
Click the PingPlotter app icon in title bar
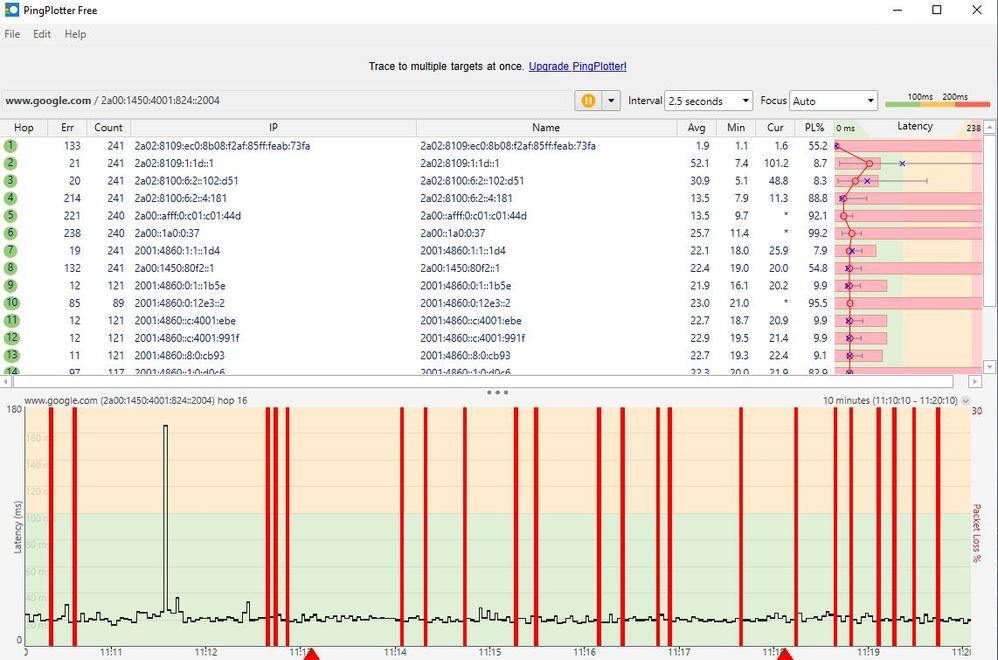click(11, 10)
